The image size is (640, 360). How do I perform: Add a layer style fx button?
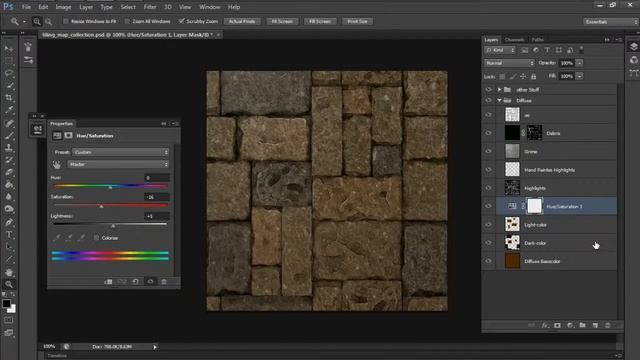[x=545, y=325]
